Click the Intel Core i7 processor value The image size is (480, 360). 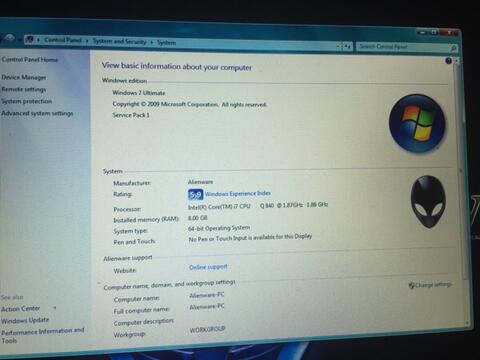pyautogui.click(x=258, y=206)
